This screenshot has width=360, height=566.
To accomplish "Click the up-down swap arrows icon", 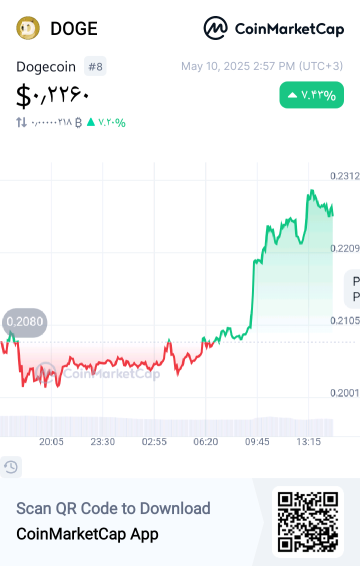I will 21,122.
